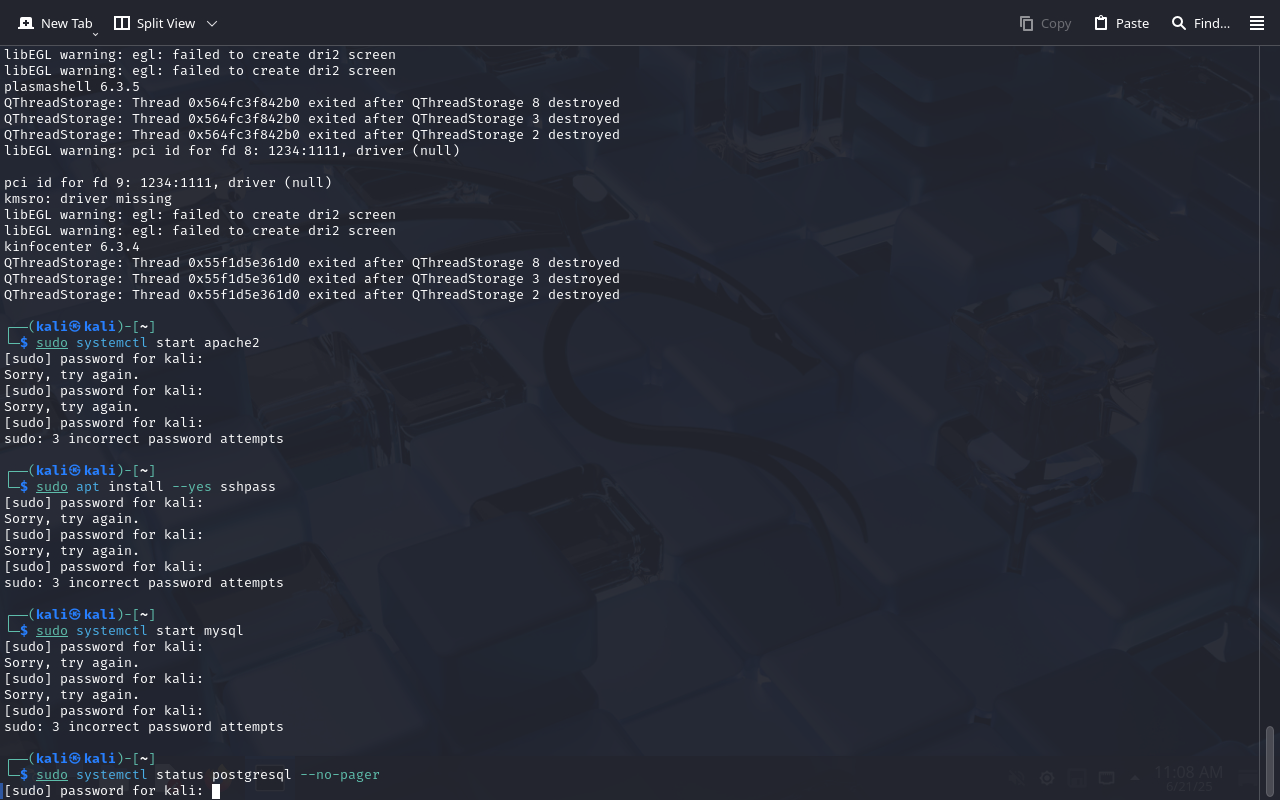Click the 0x564fc3f842b0 'QThreadStorage 8 destroyed' line
Image resolution: width=1280 pixels, height=800 pixels.
point(312,103)
